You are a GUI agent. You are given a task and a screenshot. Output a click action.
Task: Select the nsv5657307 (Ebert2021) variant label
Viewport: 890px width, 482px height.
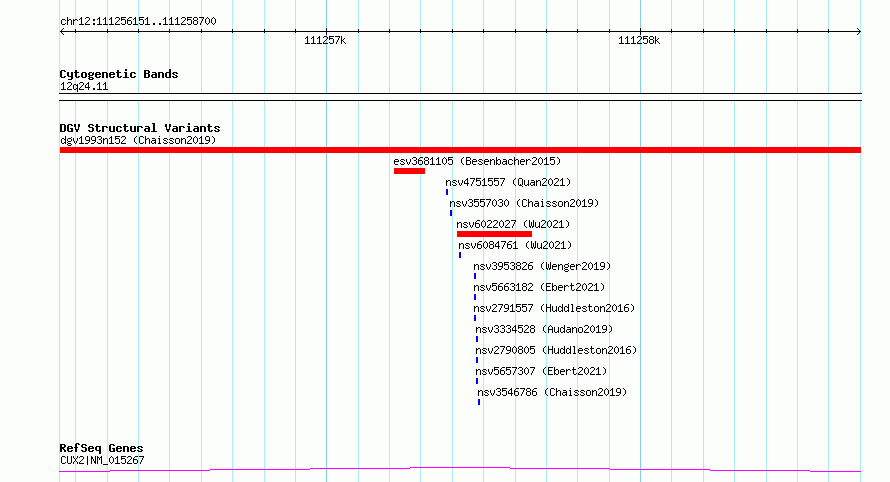(541, 371)
